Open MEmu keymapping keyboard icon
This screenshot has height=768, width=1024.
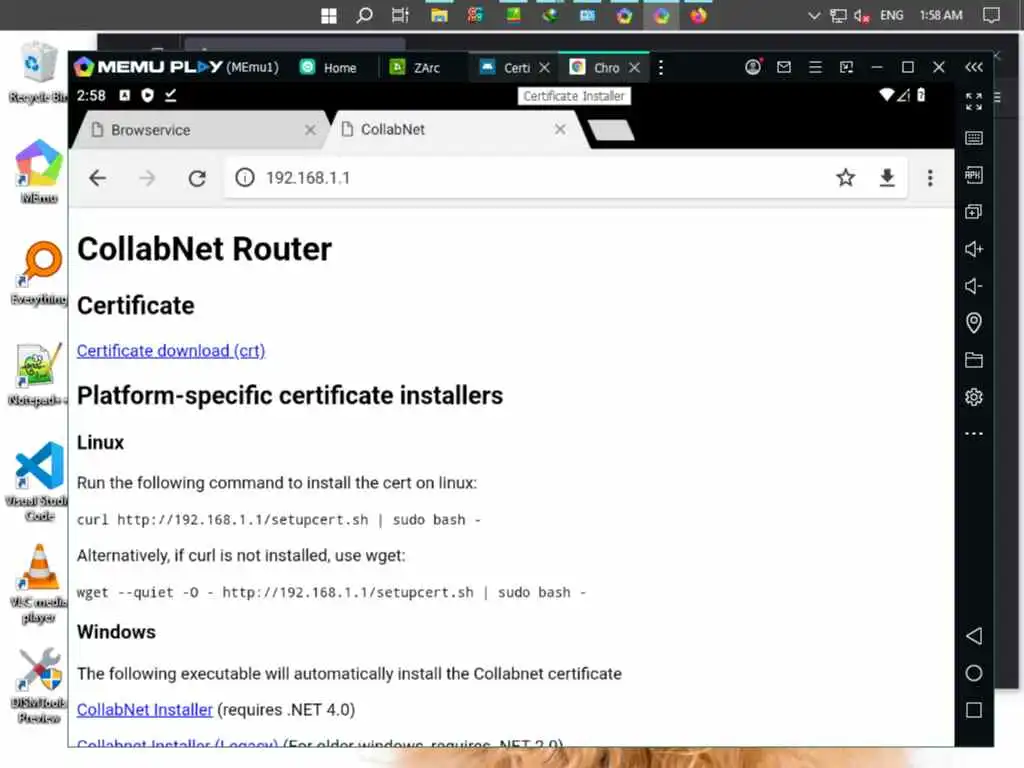pos(974,138)
